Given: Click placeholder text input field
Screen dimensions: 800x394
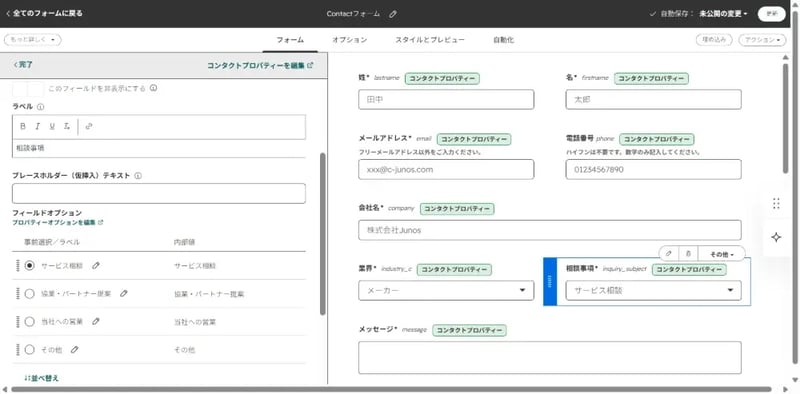Looking at the screenshot, I should (x=159, y=193).
